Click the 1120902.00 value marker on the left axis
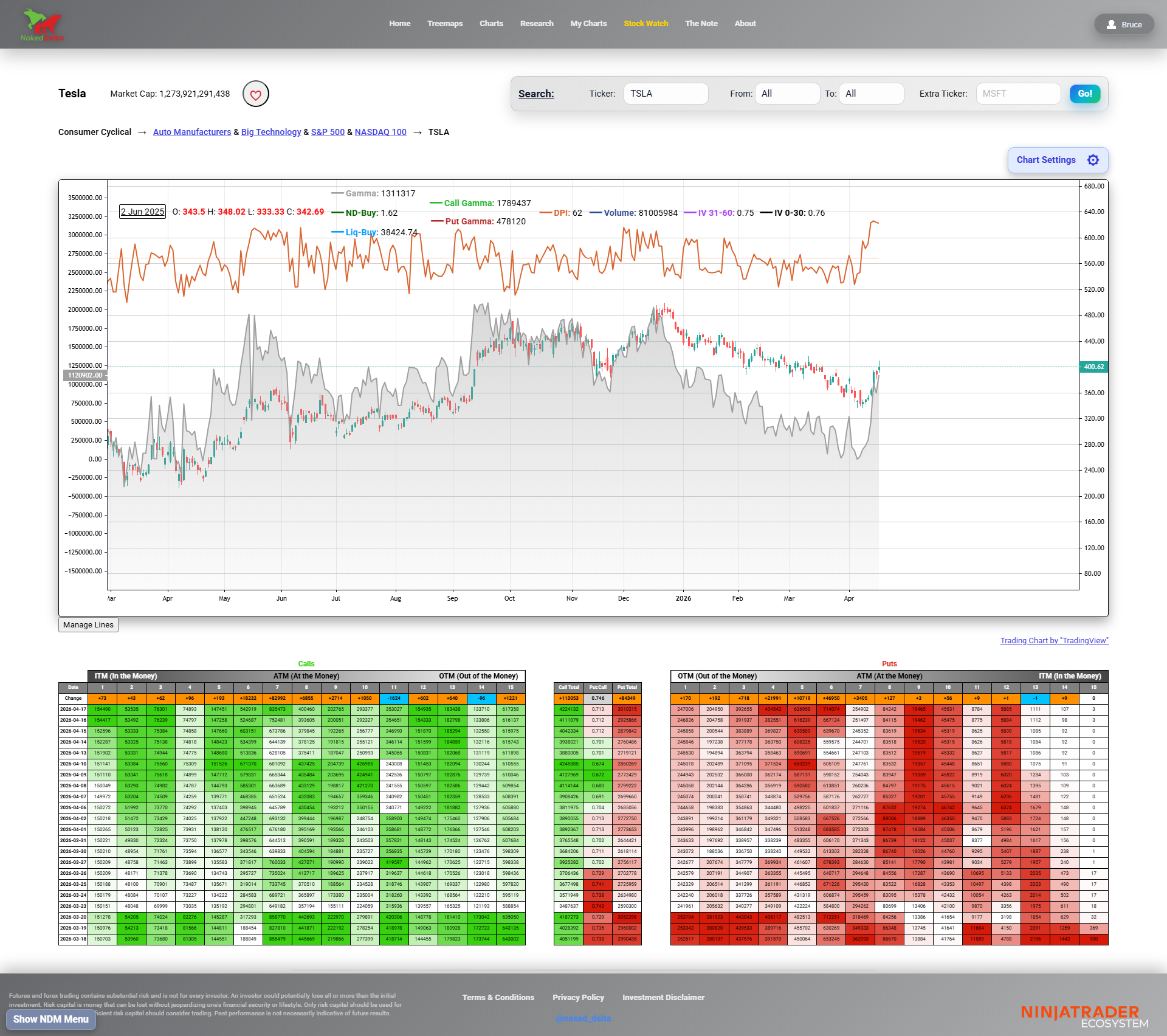Screen dimensions: 1167x1036 click(85, 375)
